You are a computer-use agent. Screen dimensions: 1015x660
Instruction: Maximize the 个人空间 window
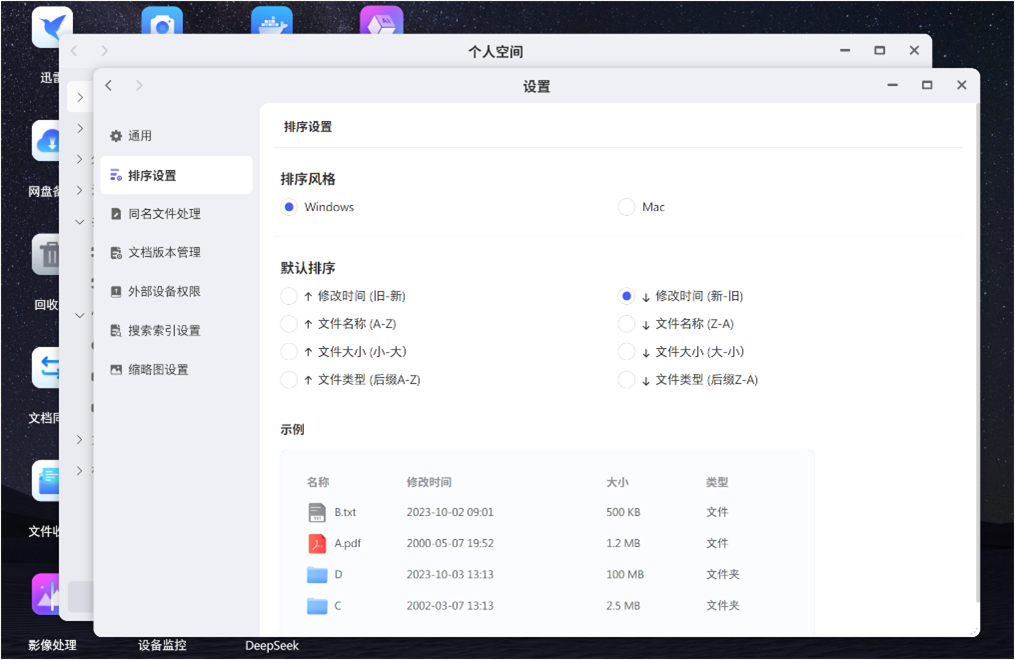click(x=880, y=50)
